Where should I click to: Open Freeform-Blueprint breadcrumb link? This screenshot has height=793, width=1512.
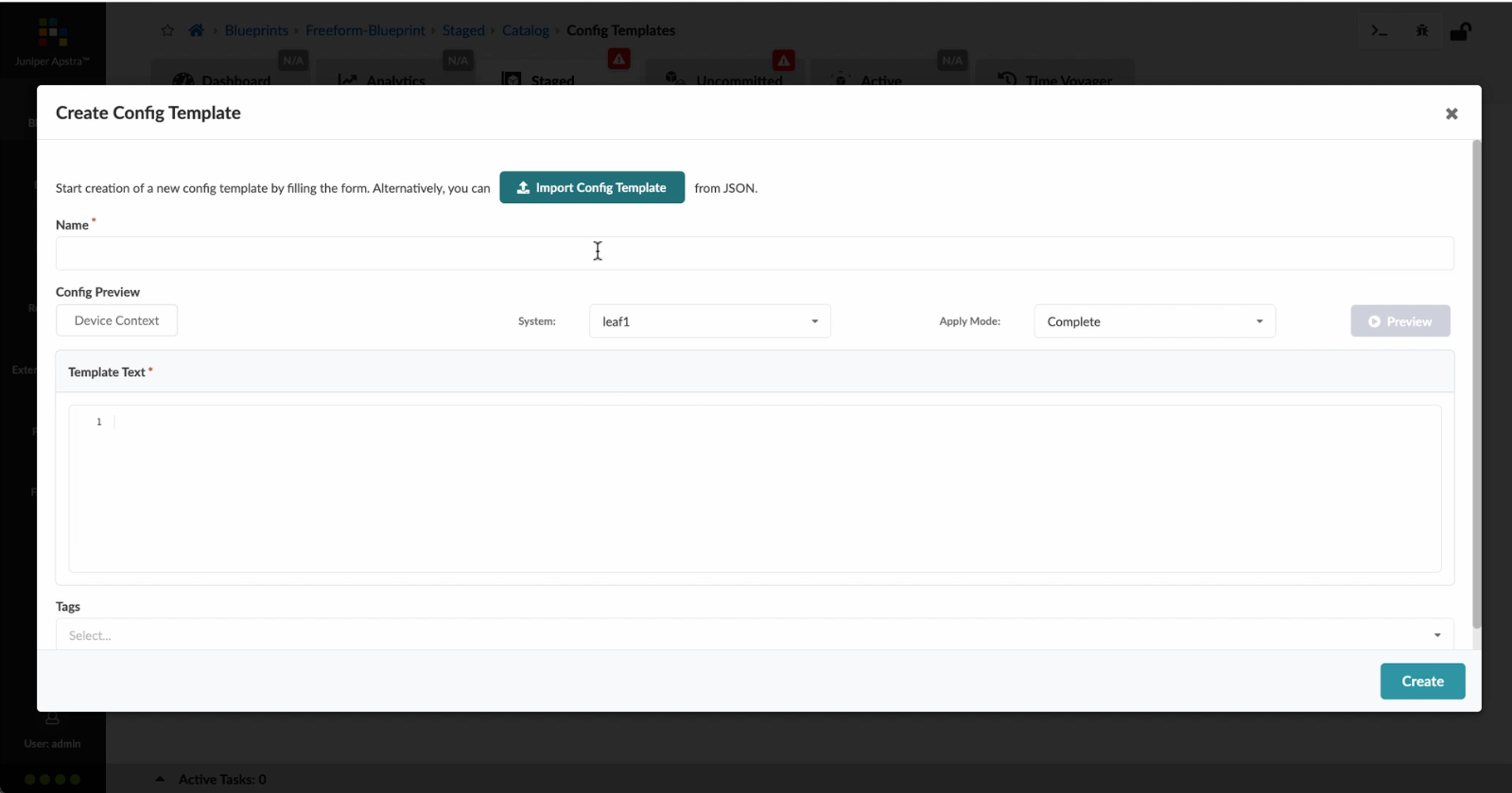[365, 30]
